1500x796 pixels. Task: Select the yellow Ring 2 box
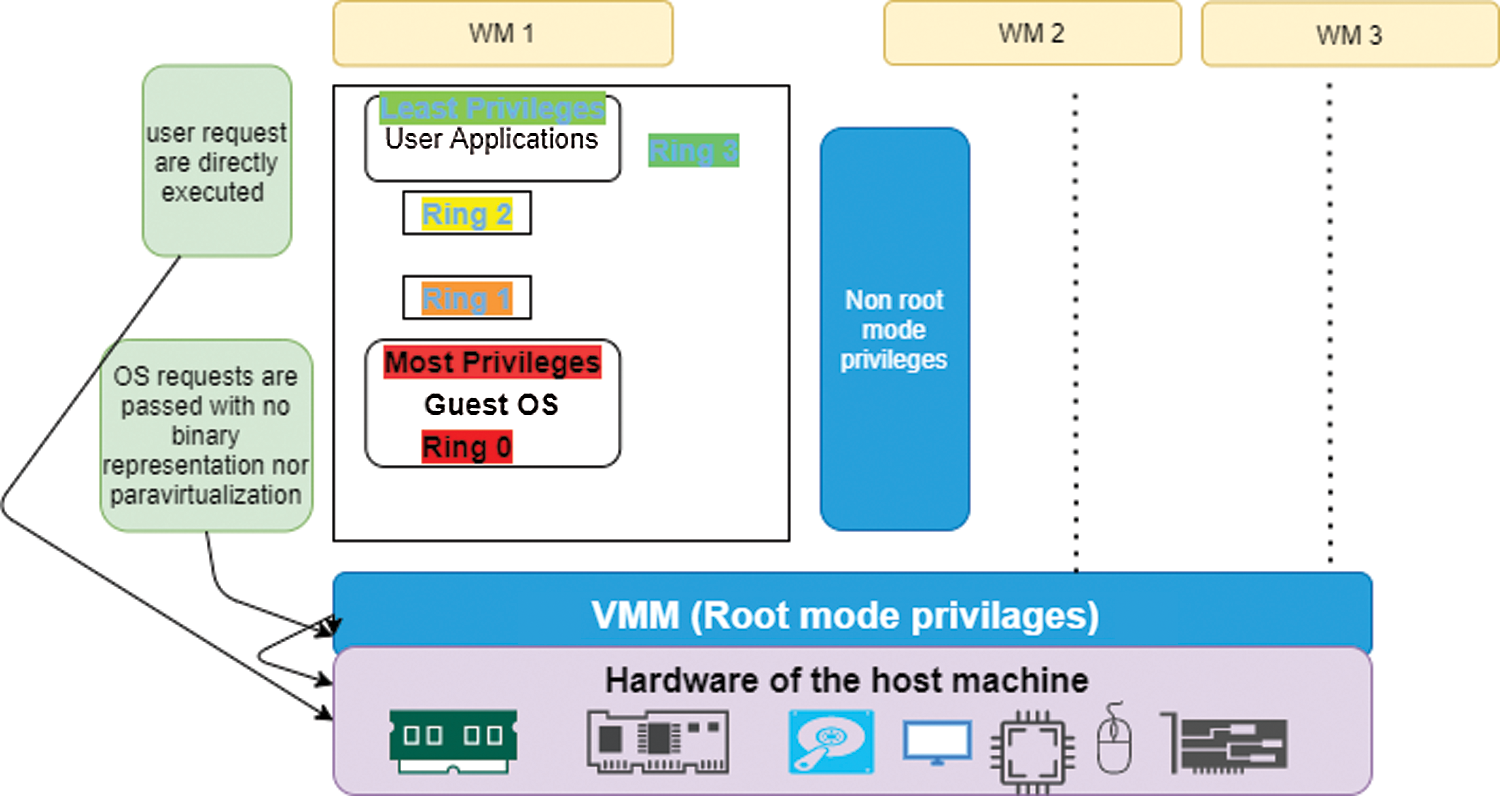(x=467, y=214)
